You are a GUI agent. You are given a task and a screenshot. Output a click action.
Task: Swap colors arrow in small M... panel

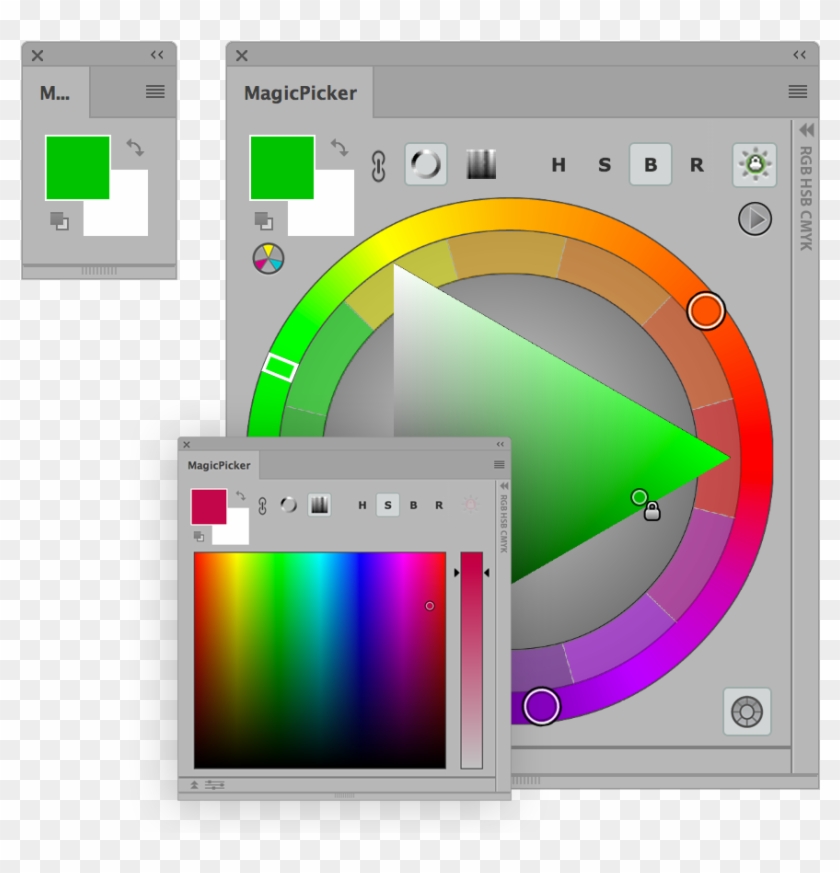coord(135,148)
